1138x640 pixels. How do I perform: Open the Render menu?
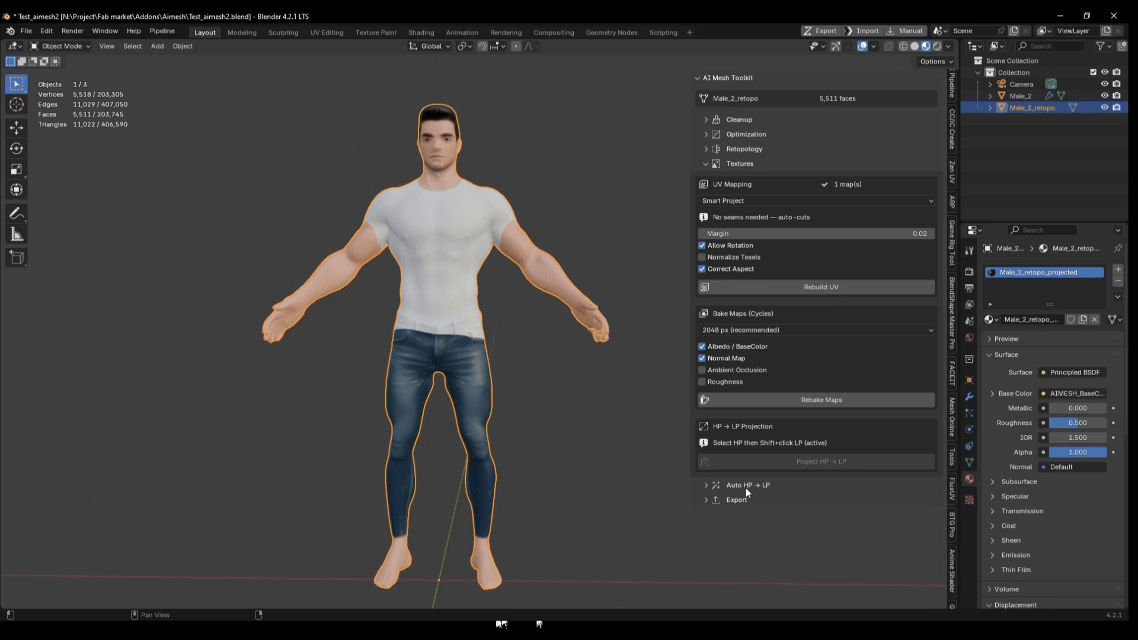(72, 31)
